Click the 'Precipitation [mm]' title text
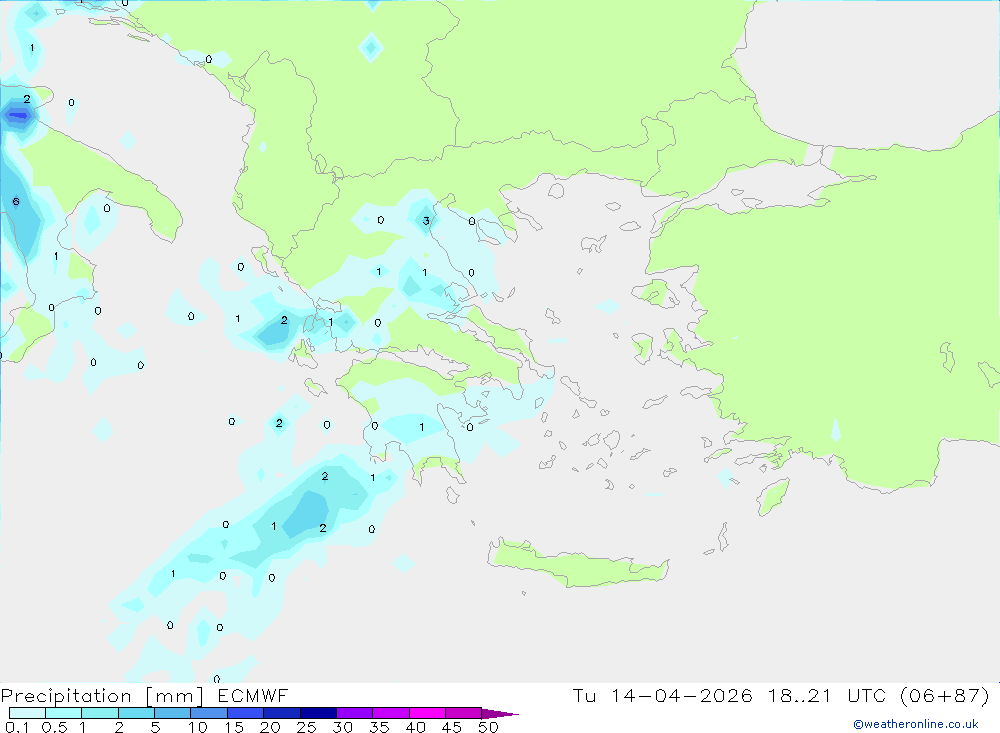This screenshot has width=1000, height=733. [102, 696]
